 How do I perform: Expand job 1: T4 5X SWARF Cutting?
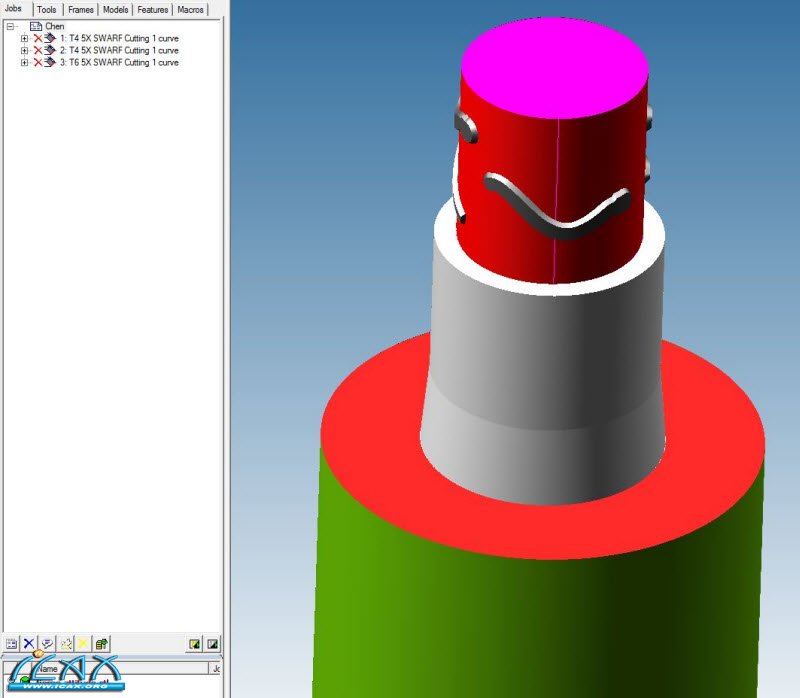pos(24,38)
